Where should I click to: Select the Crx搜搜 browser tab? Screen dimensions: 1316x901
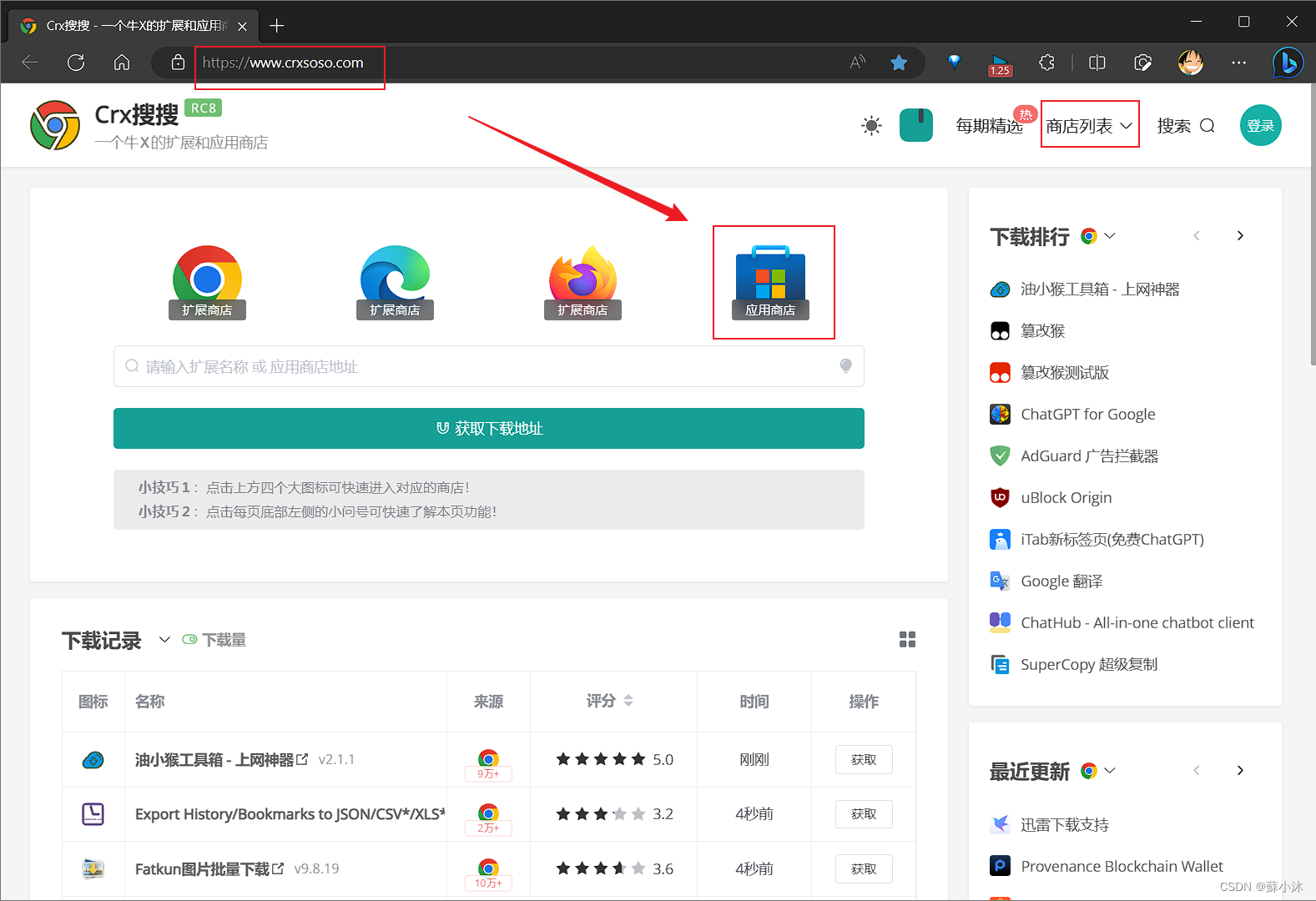[x=134, y=26]
